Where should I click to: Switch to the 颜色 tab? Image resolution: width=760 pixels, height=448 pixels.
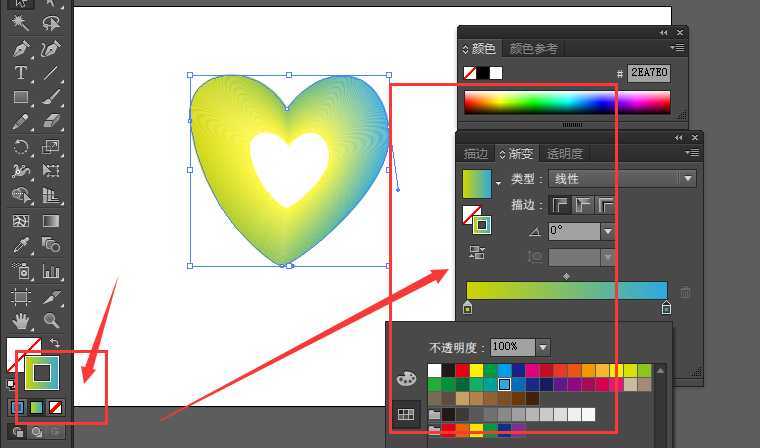[480, 48]
